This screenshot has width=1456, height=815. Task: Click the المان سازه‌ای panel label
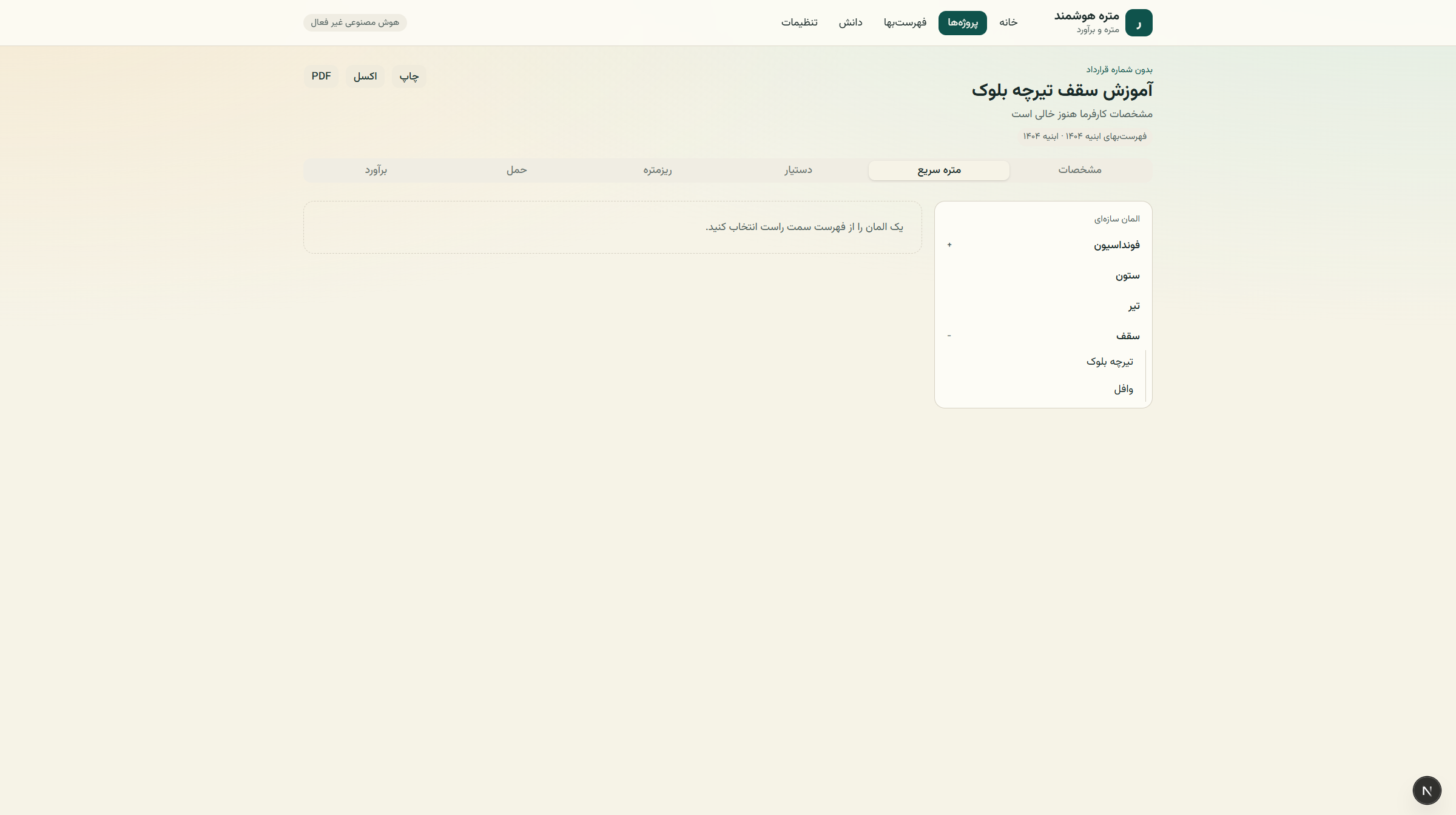pos(1117,219)
